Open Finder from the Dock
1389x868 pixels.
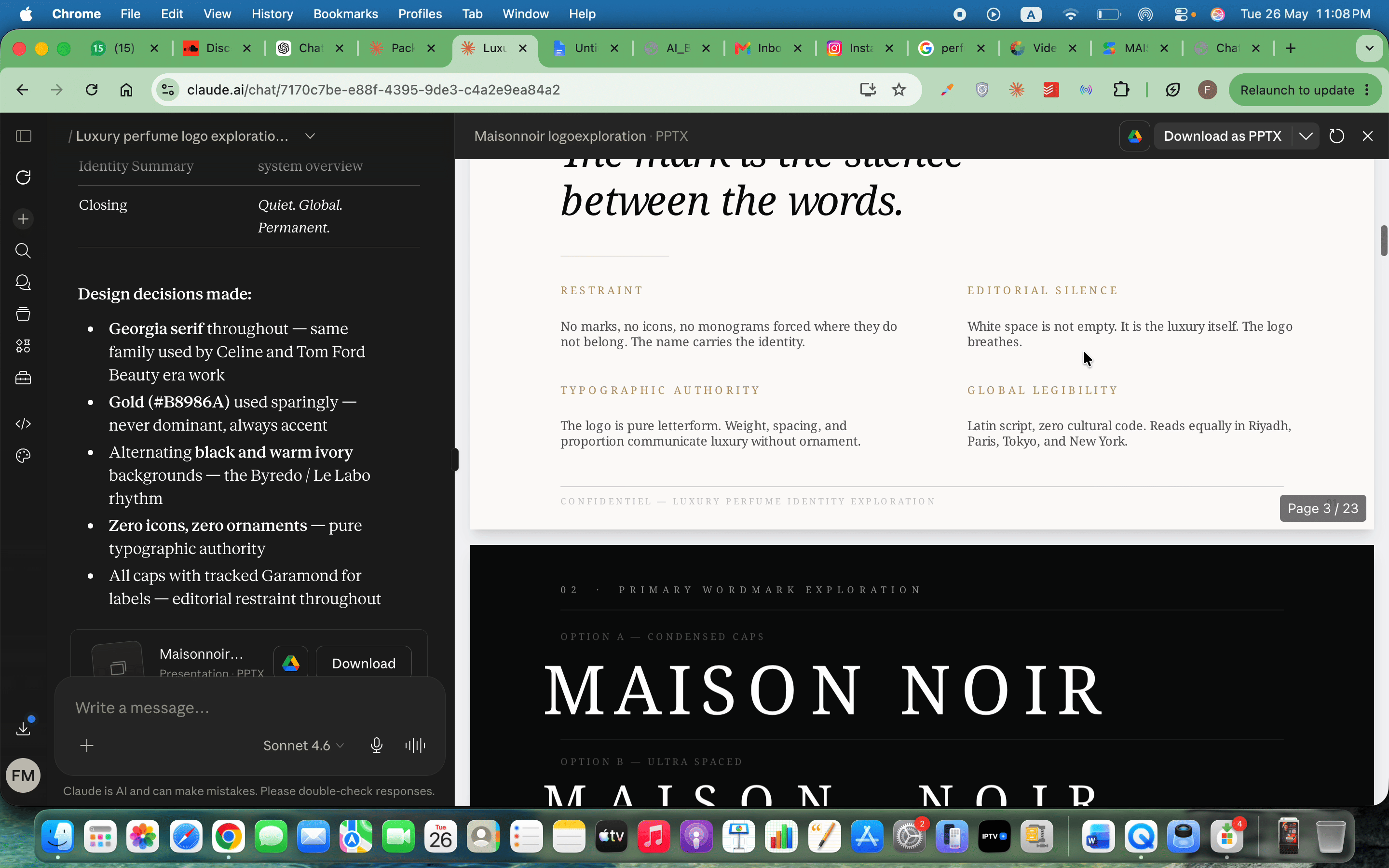coord(58,836)
